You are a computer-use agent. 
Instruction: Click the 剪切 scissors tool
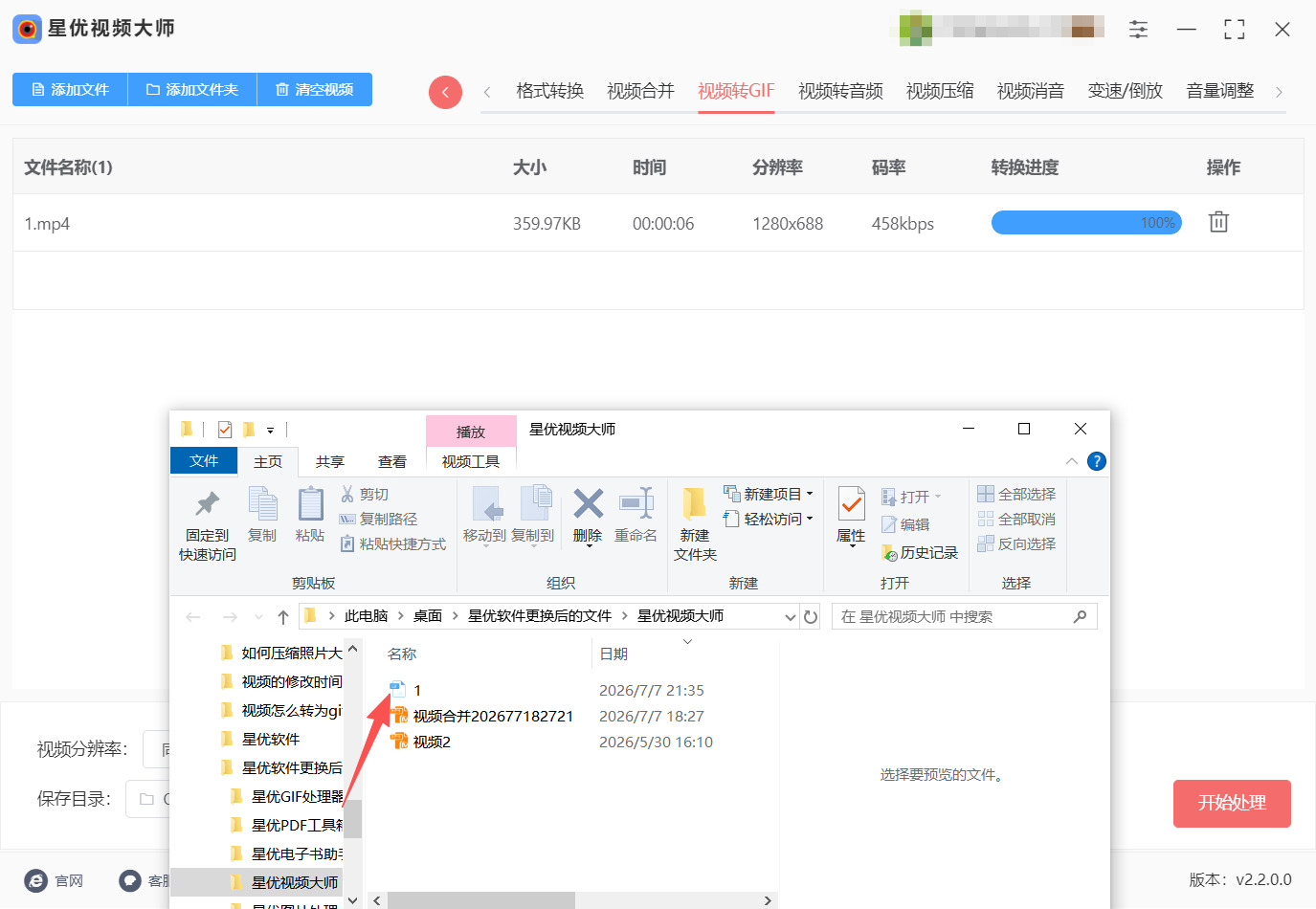364,494
